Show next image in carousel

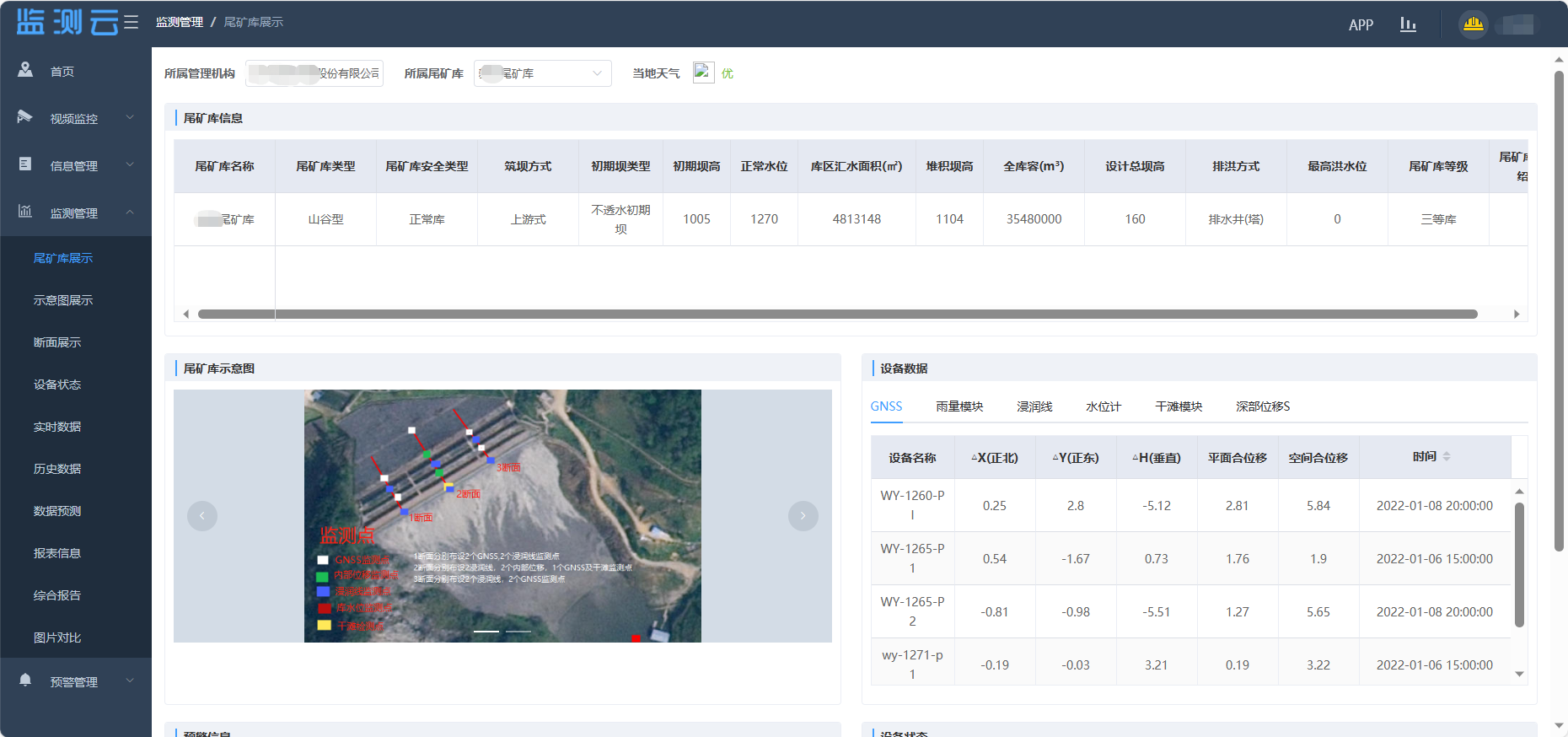point(803,515)
